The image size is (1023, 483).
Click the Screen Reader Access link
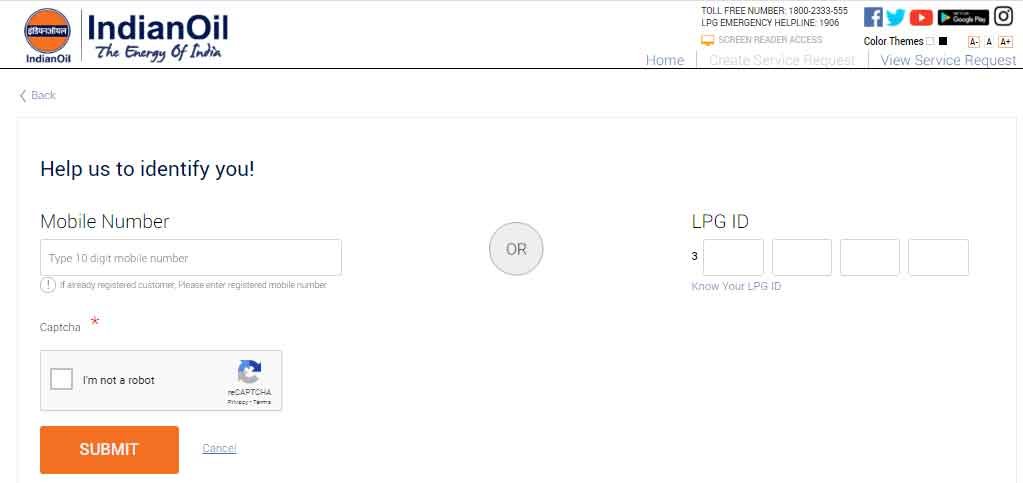[x=770, y=40]
